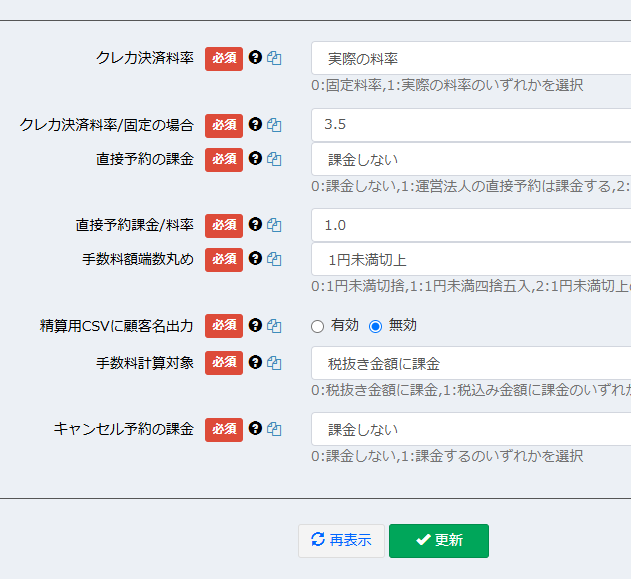This screenshot has width=631, height=579.
Task: Click the キャンセル予約の課金 label text
Action: [x=124, y=429]
